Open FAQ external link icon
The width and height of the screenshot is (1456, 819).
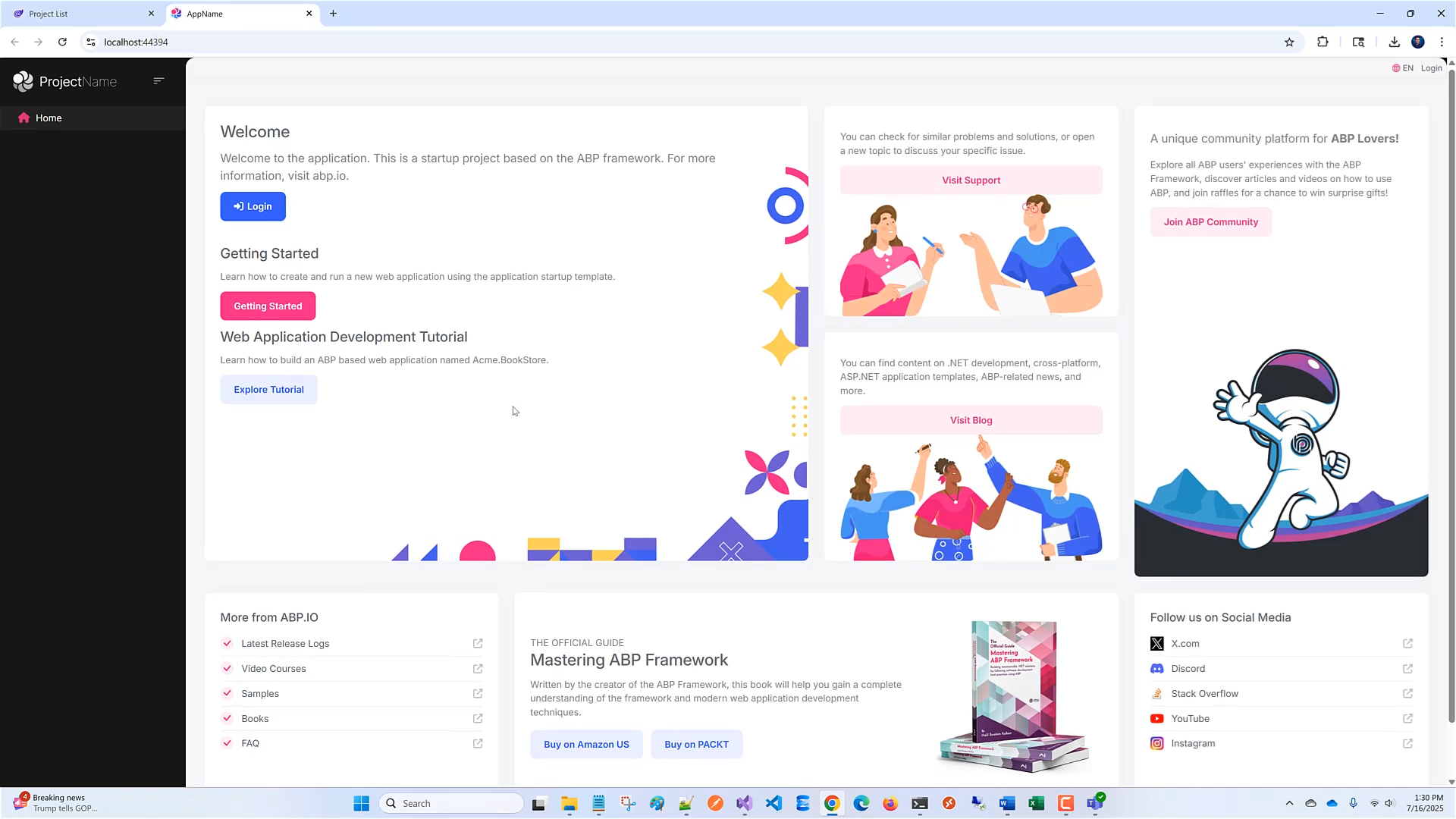[x=478, y=743]
